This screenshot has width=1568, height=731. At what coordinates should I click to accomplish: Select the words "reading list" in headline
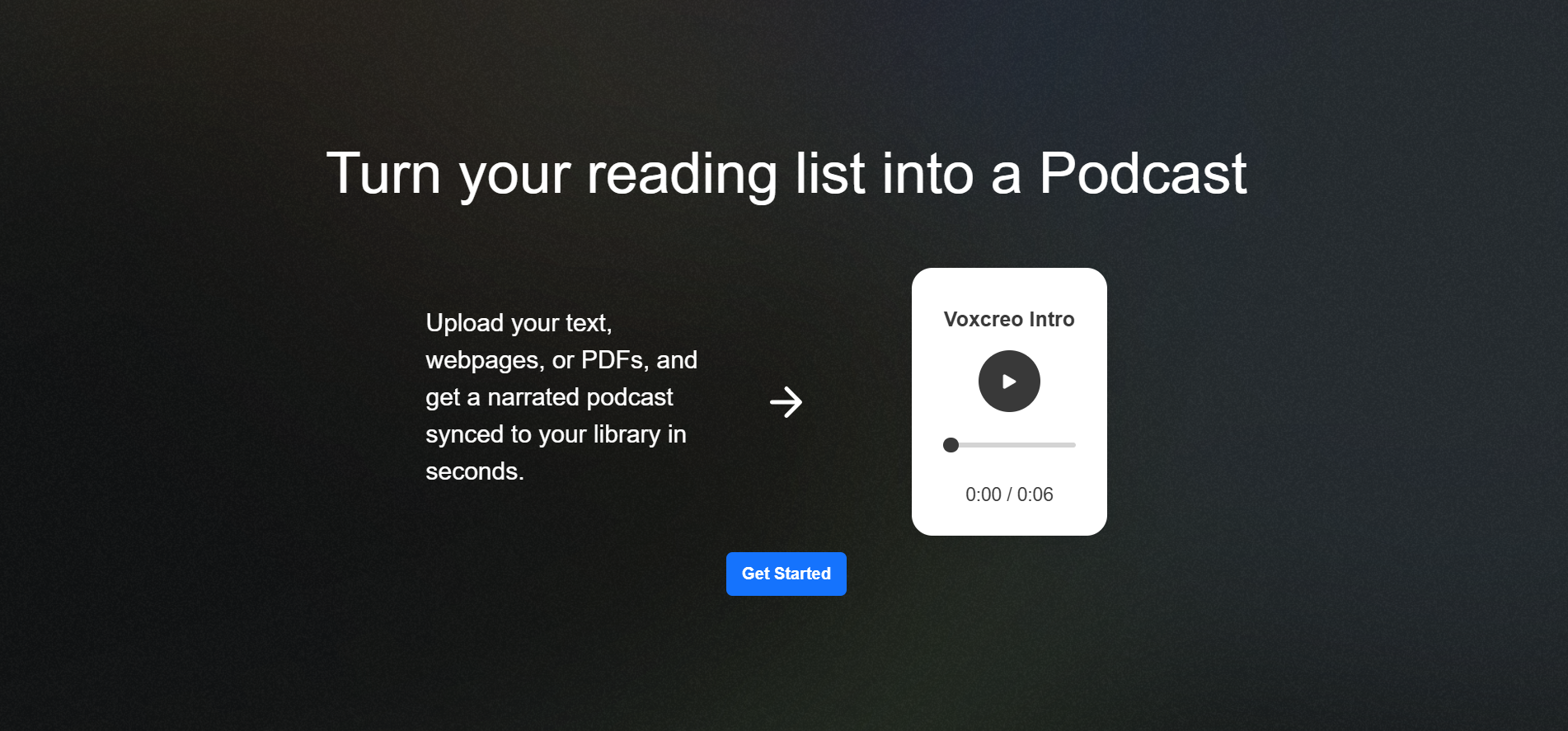[x=725, y=174]
